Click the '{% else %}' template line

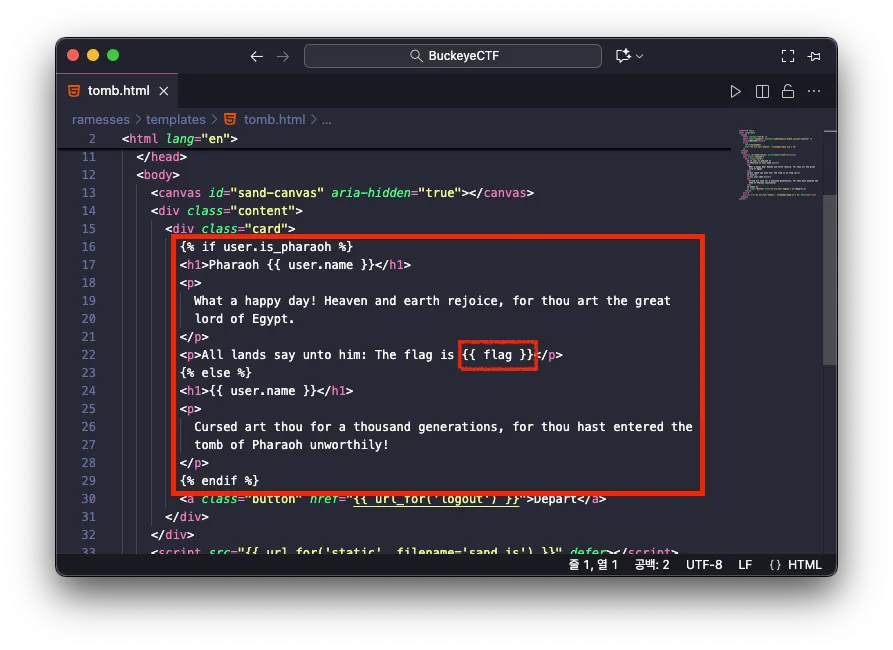[x=216, y=373]
